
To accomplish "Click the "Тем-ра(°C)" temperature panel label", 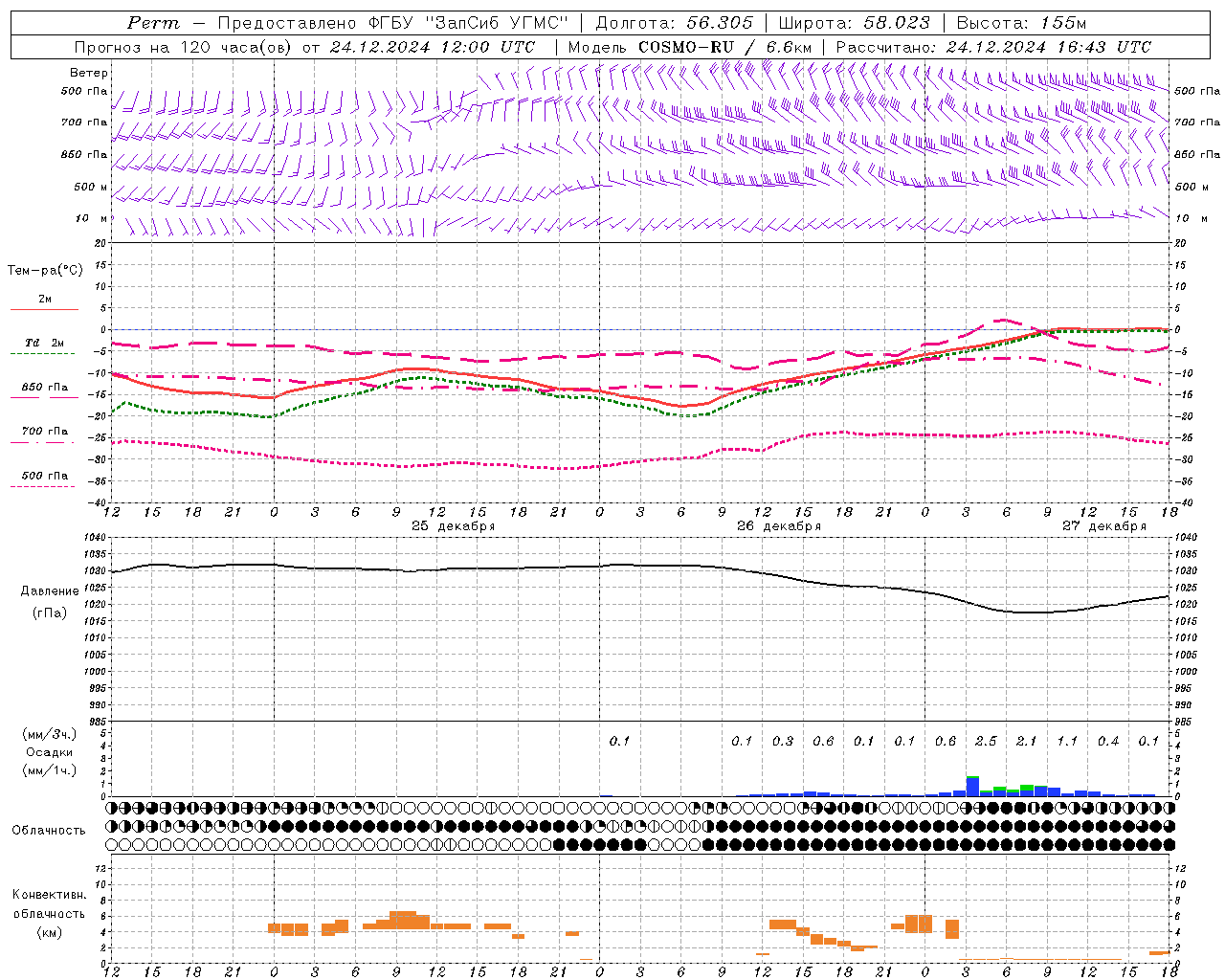I will pyautogui.click(x=45, y=271).
